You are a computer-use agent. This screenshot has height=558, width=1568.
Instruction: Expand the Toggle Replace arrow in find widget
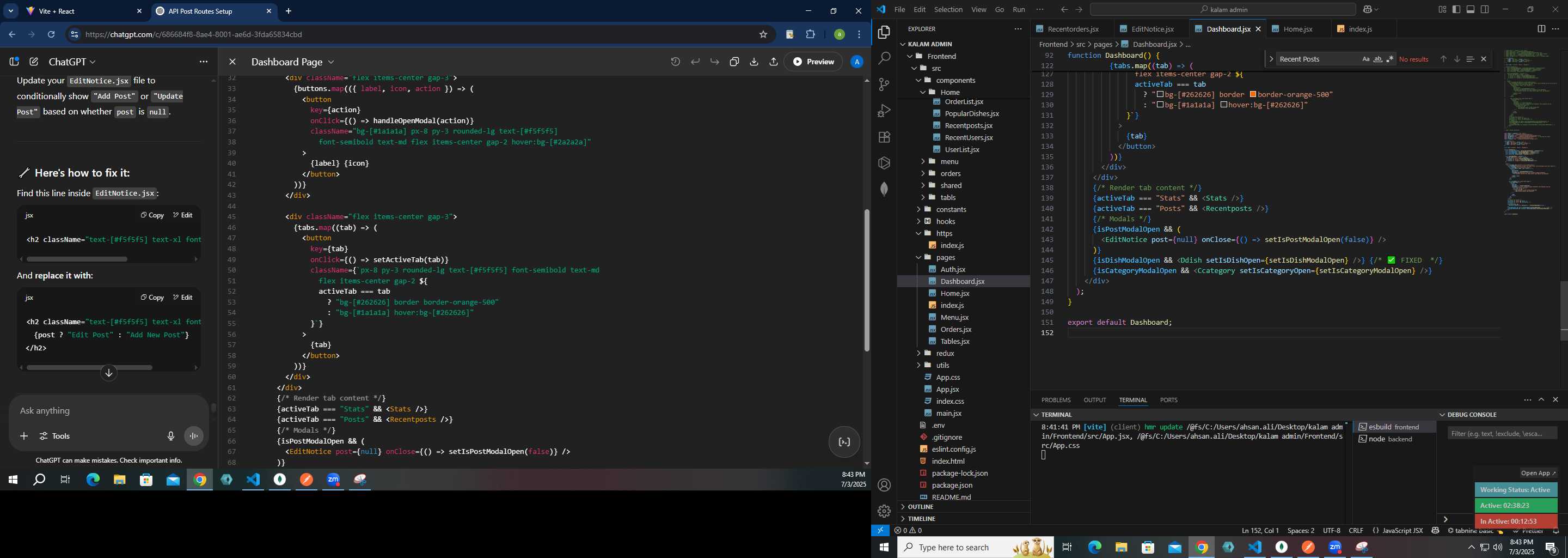1271,59
